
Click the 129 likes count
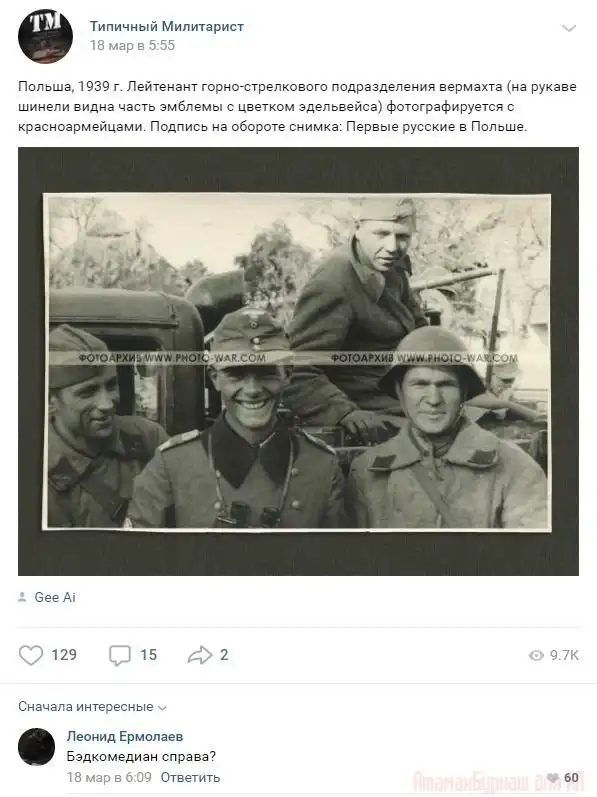tap(64, 655)
